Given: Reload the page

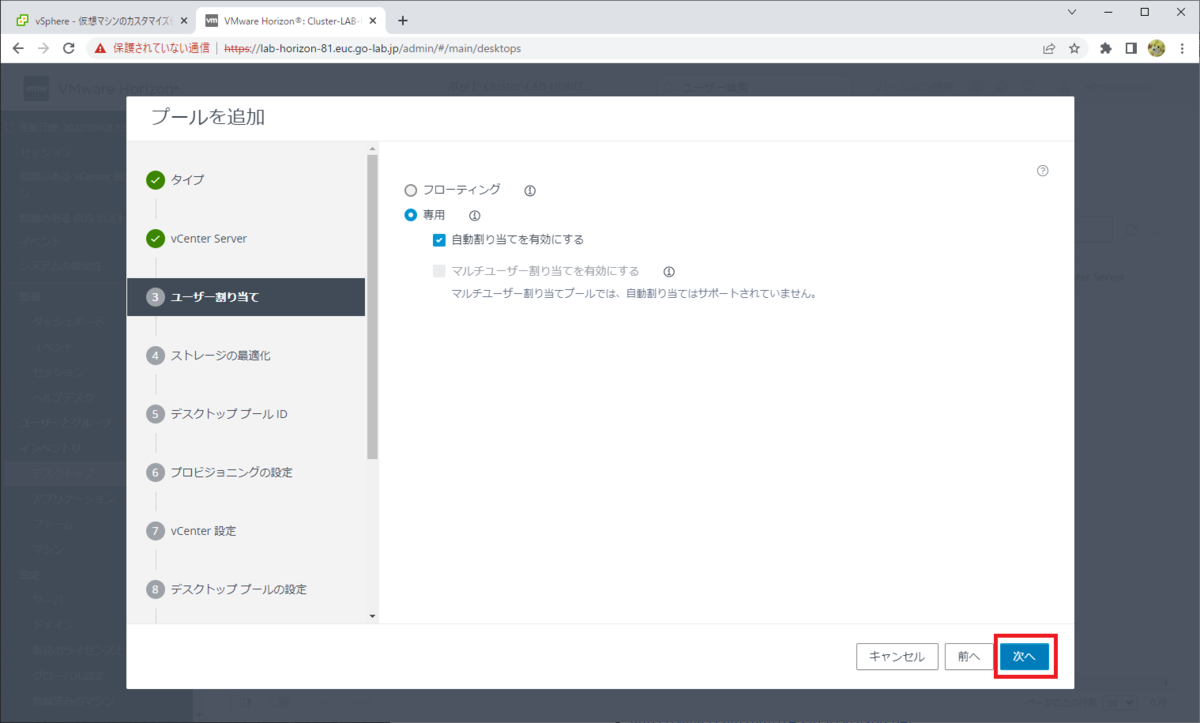Looking at the screenshot, I should [x=69, y=48].
